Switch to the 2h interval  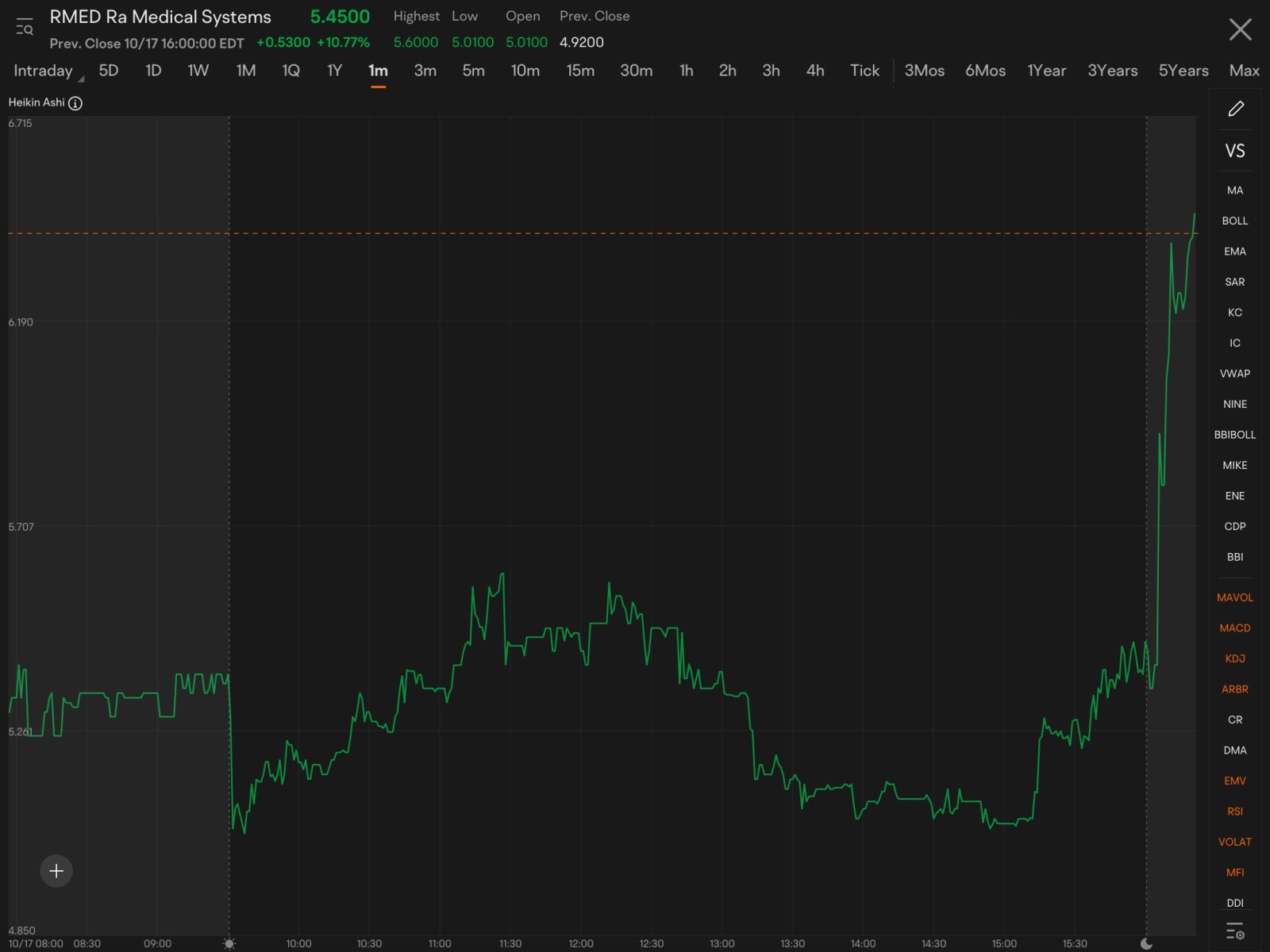728,71
